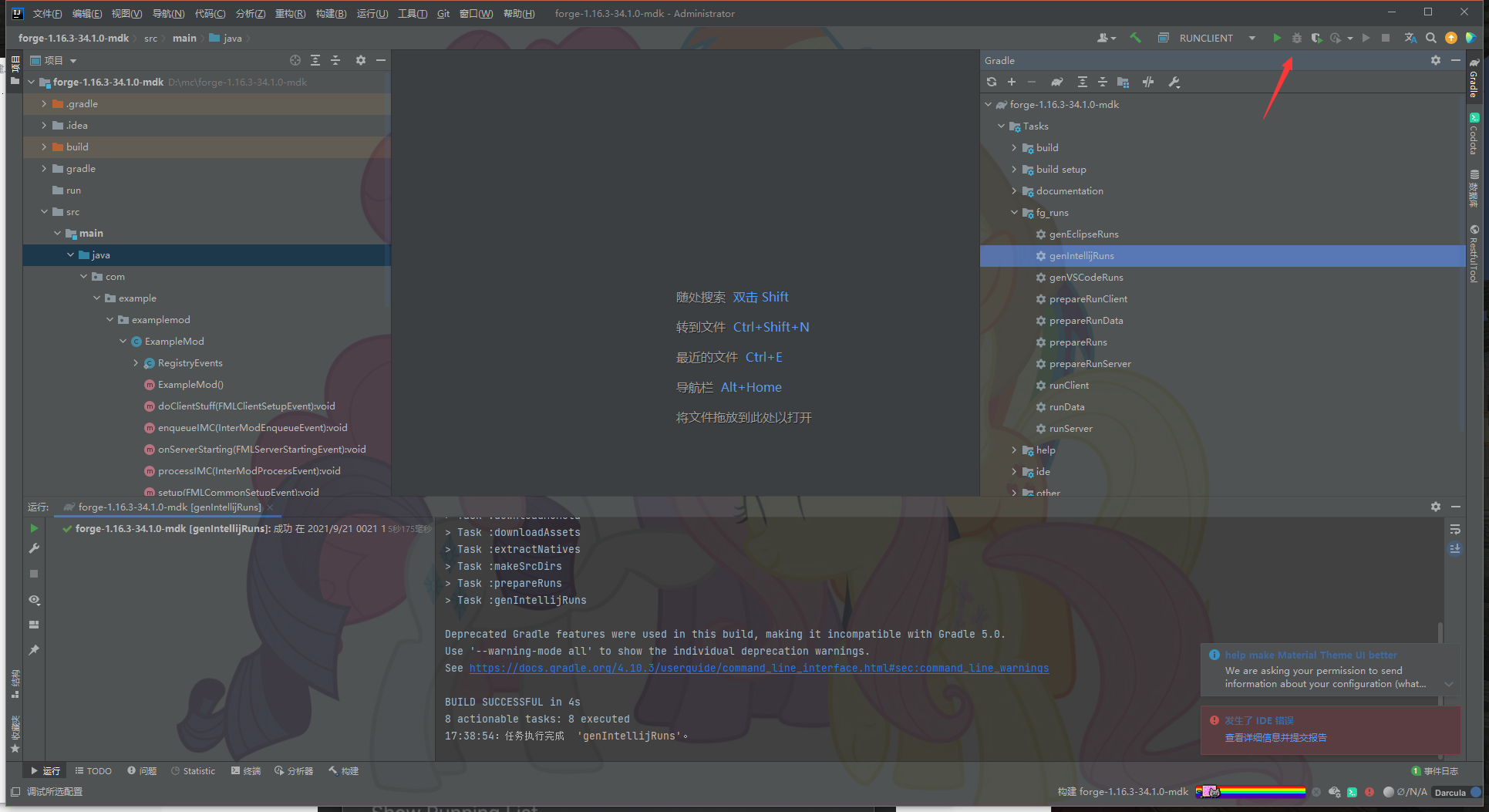Toggle soft-wrap in run console
1489x812 pixels.
point(1455,529)
